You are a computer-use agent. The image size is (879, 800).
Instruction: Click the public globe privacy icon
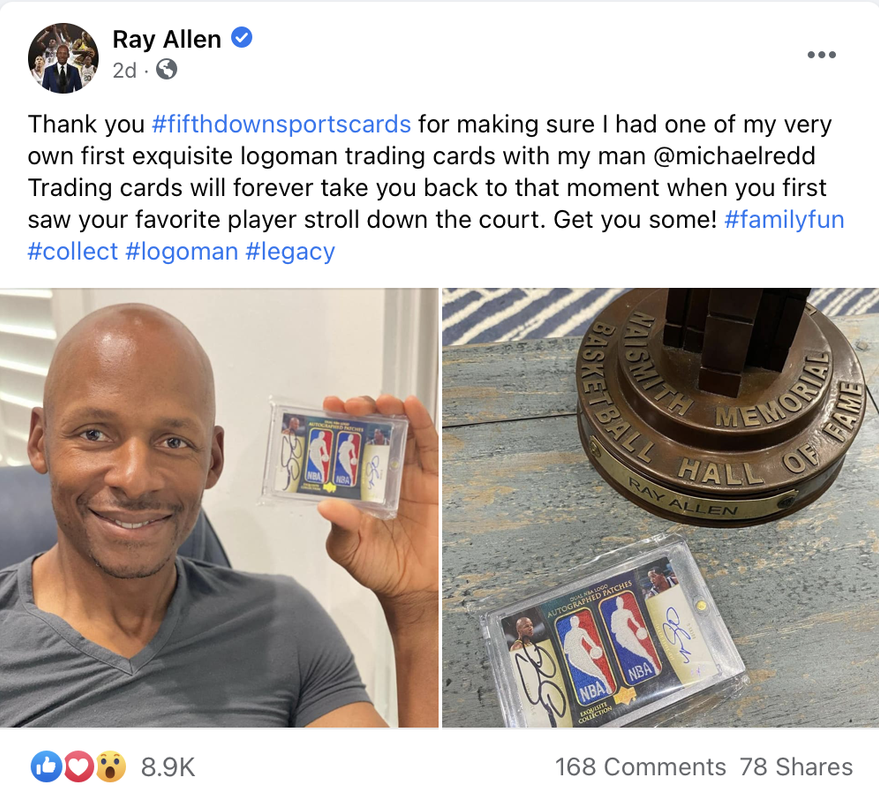pyautogui.click(x=166, y=70)
